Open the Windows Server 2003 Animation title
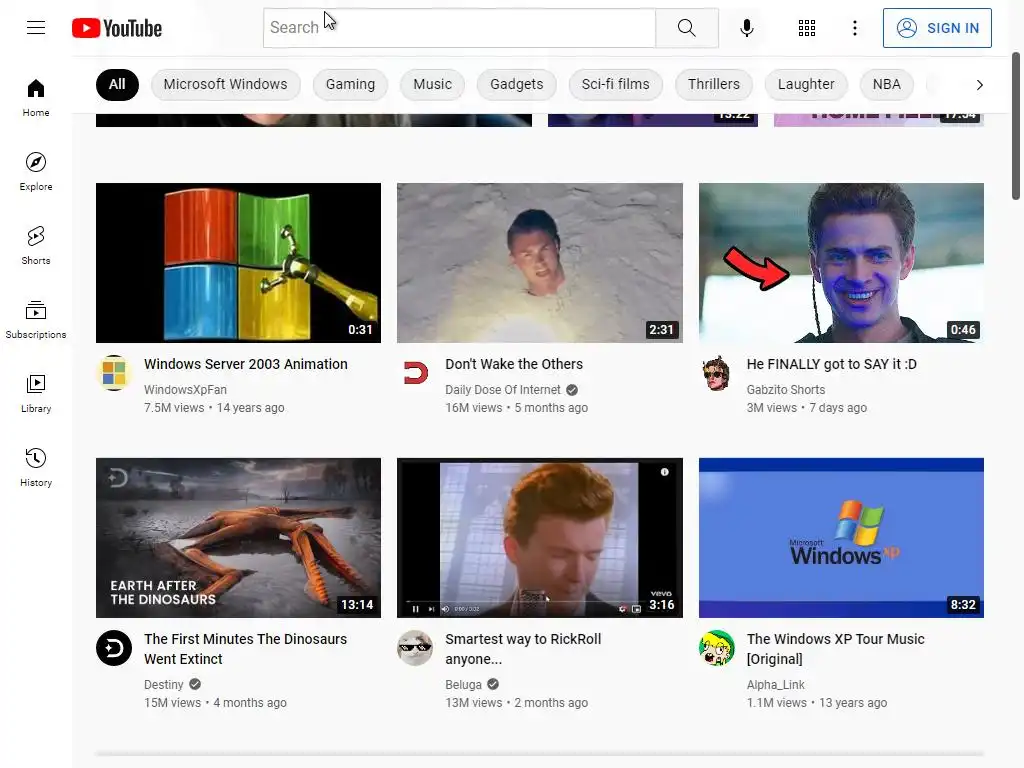1024x768 pixels. (x=246, y=364)
